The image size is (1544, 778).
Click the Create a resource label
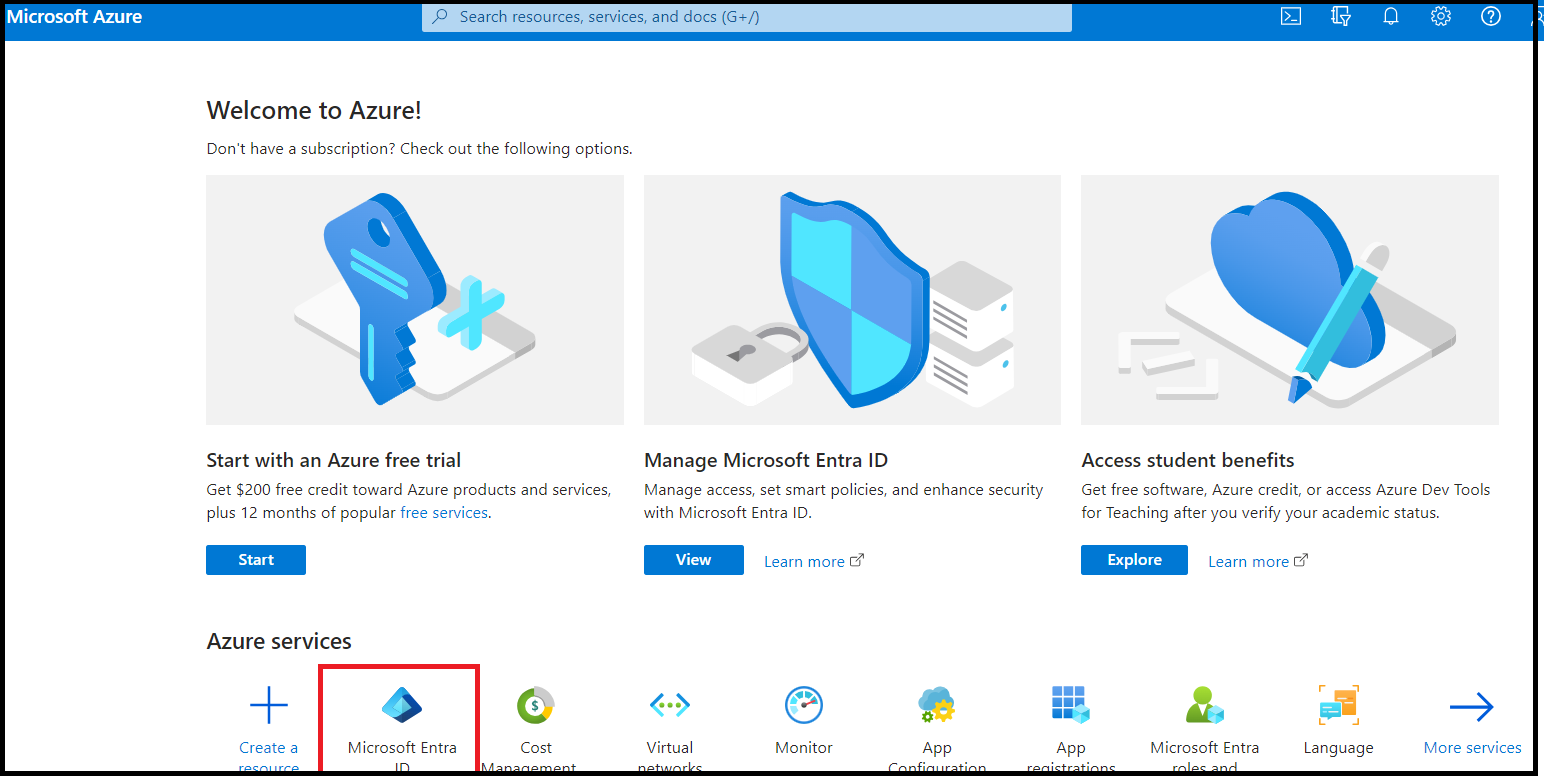pos(268,758)
